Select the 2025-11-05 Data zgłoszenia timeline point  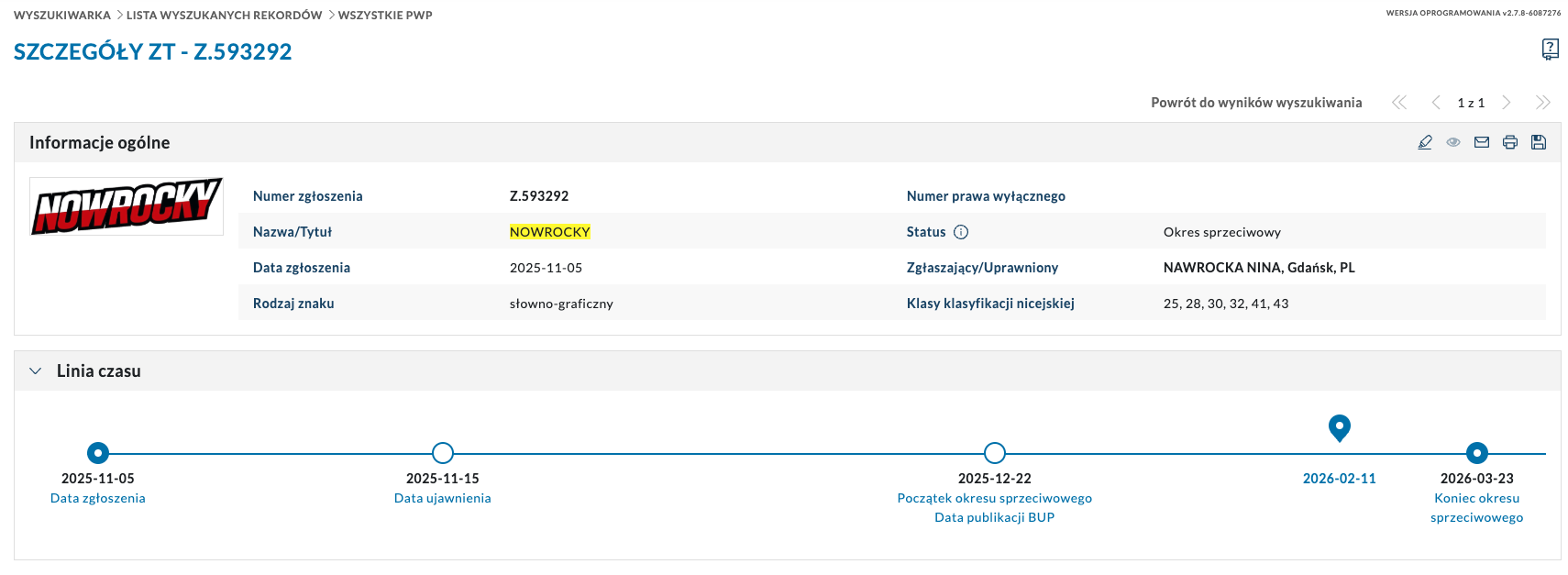98,453
